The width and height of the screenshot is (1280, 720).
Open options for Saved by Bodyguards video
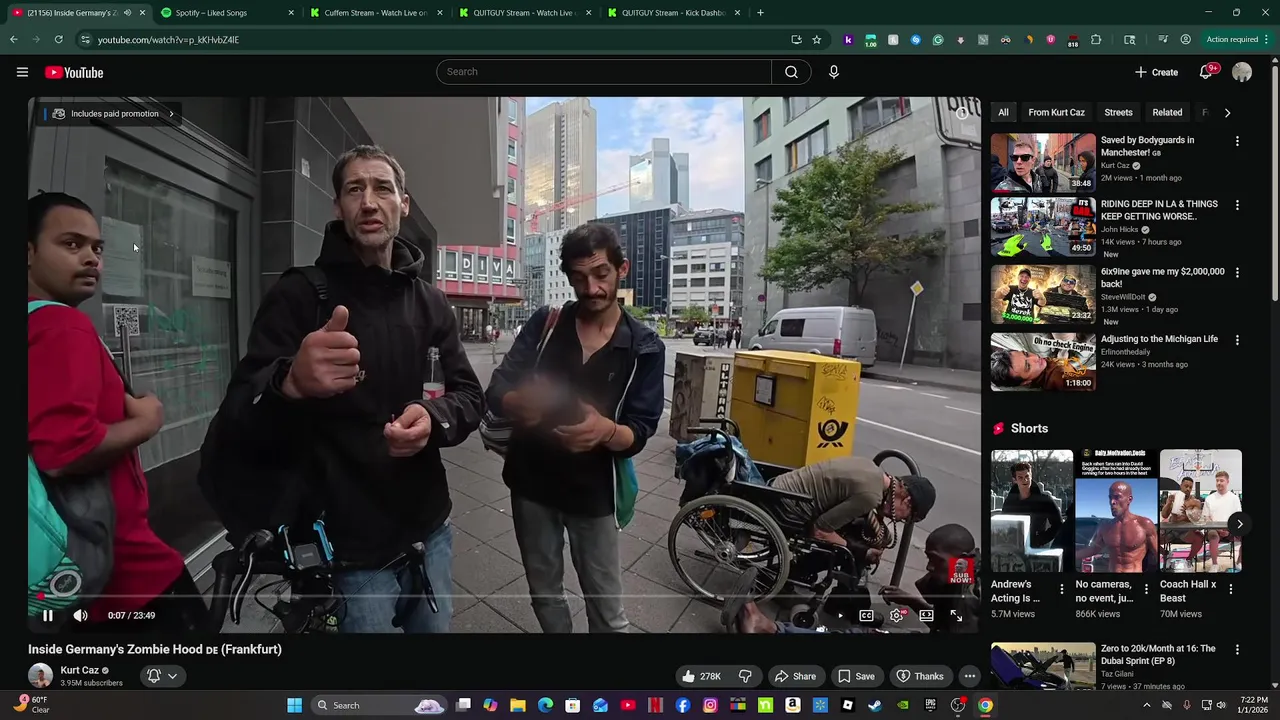click(x=1237, y=141)
